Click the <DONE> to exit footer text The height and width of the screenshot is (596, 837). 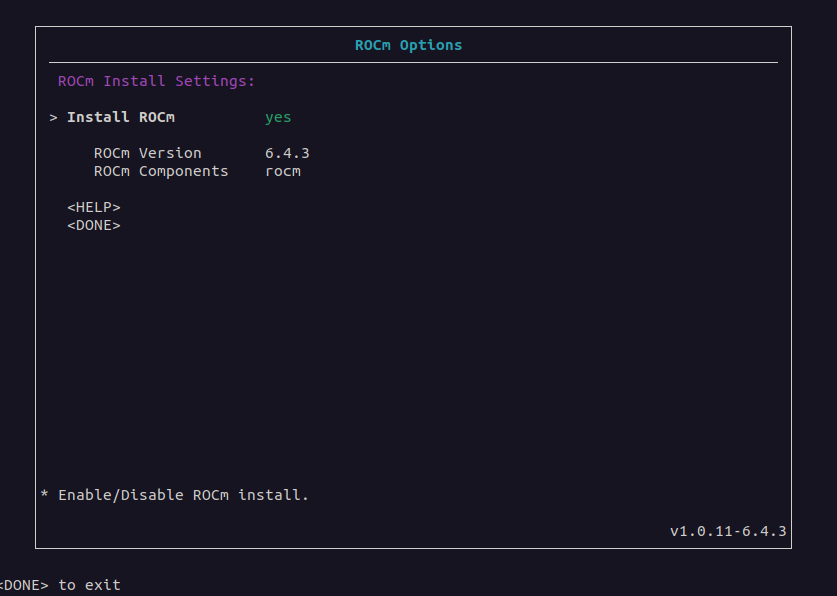[60, 585]
